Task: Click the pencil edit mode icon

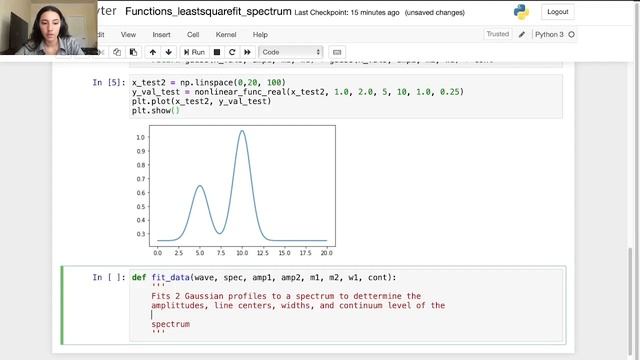Action: pyautogui.click(x=522, y=35)
